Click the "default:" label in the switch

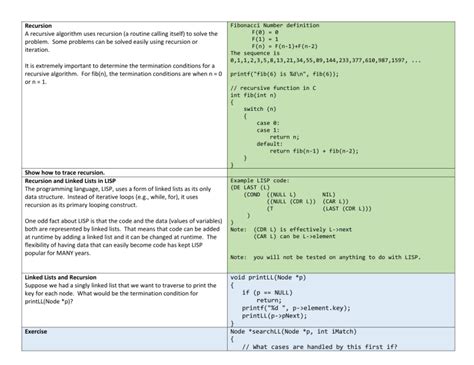pyautogui.click(x=269, y=144)
